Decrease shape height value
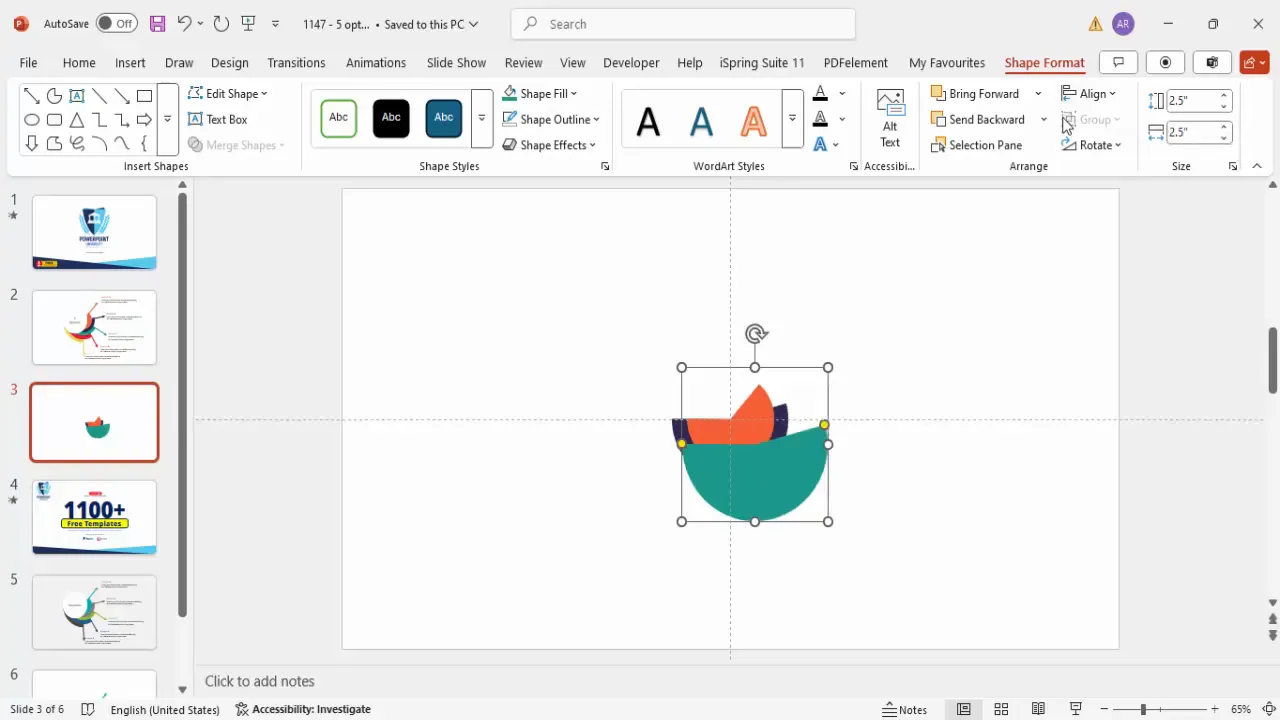This screenshot has height=720, width=1280. click(x=1223, y=106)
